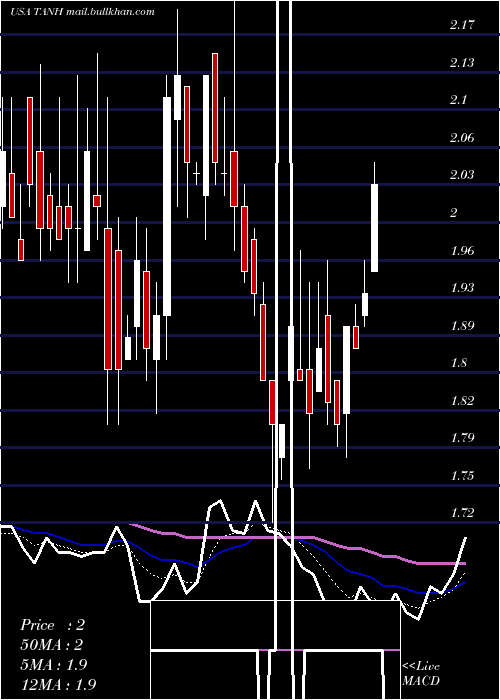Click the last white candlestick at right edge
The image size is (500, 700).
[x=375, y=228]
